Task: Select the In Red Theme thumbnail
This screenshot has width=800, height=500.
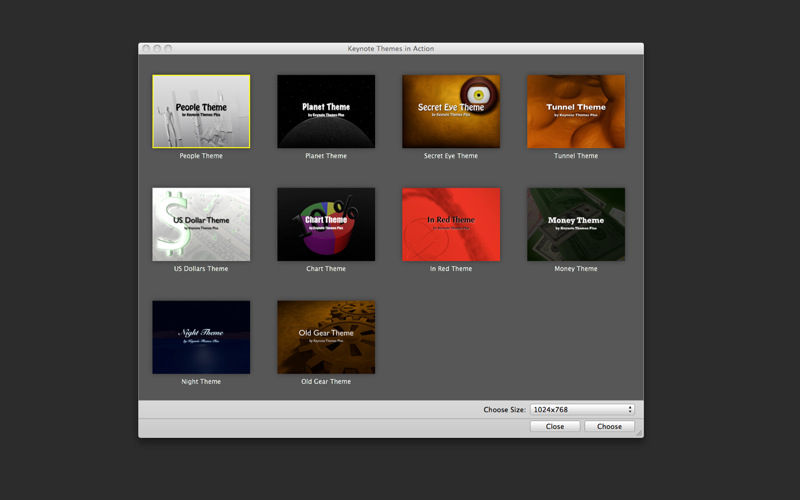Action: pyautogui.click(x=451, y=224)
